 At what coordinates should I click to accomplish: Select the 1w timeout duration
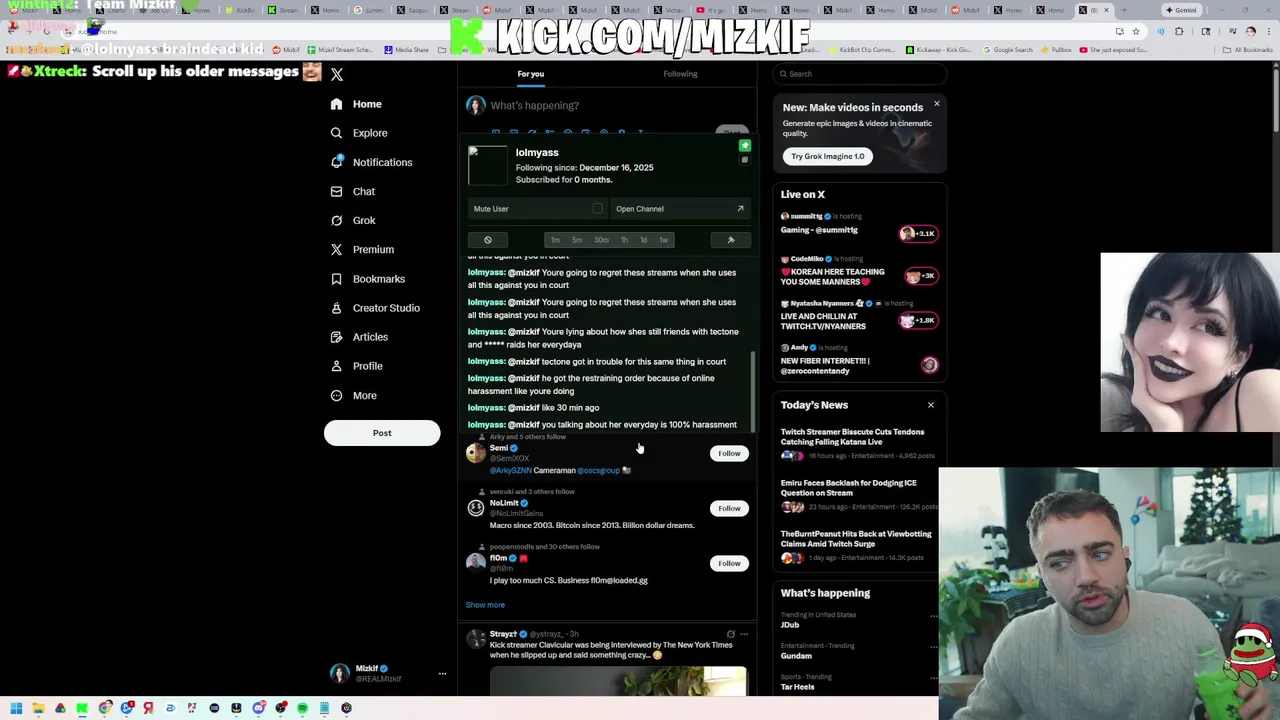point(663,240)
